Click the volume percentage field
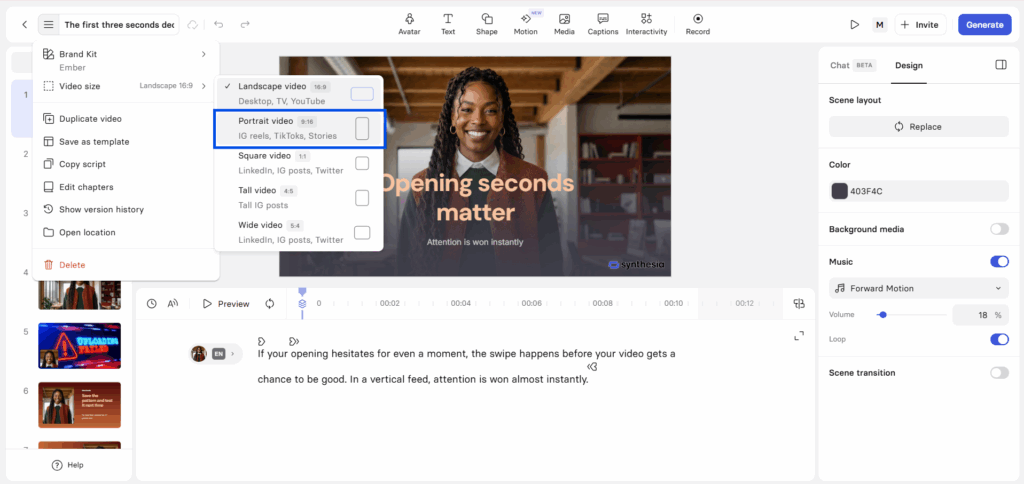Viewport: 1024px width, 484px height. coord(980,315)
